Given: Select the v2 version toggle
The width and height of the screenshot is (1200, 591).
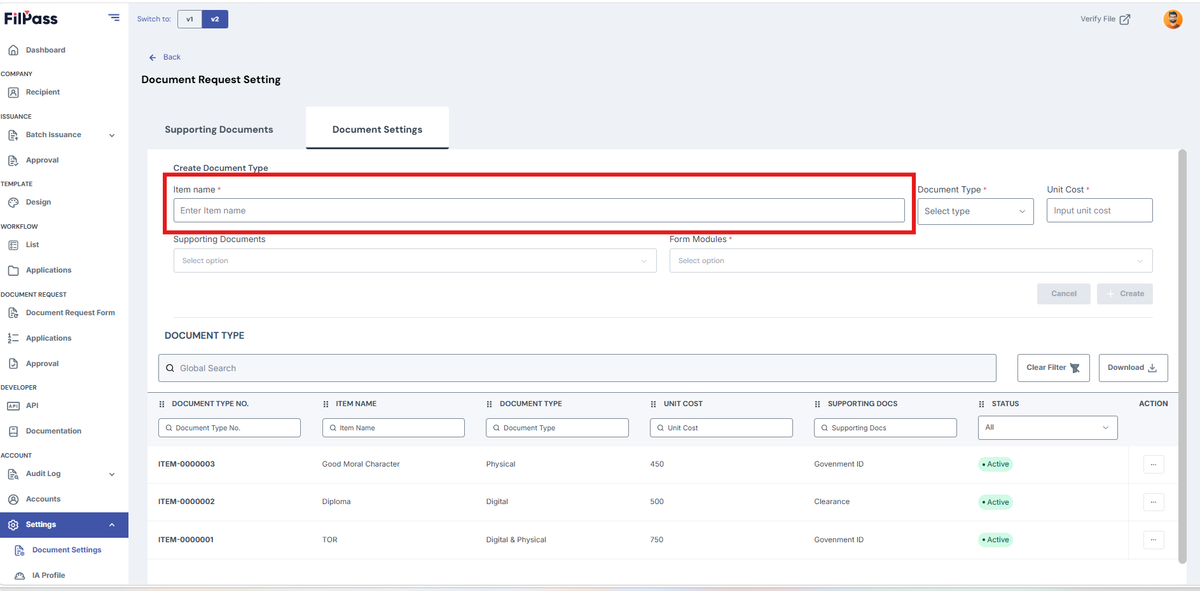Looking at the screenshot, I should tap(215, 19).
